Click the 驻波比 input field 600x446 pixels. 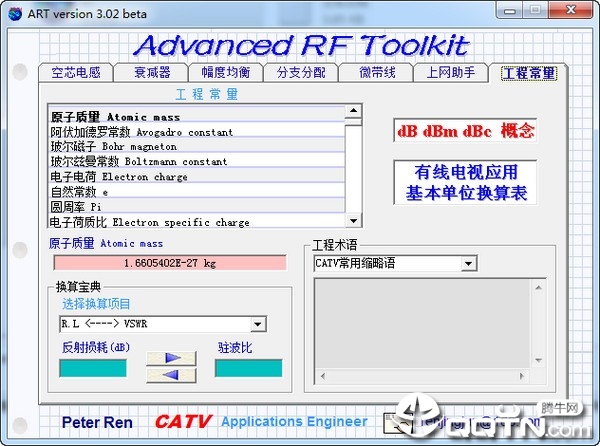click(248, 367)
